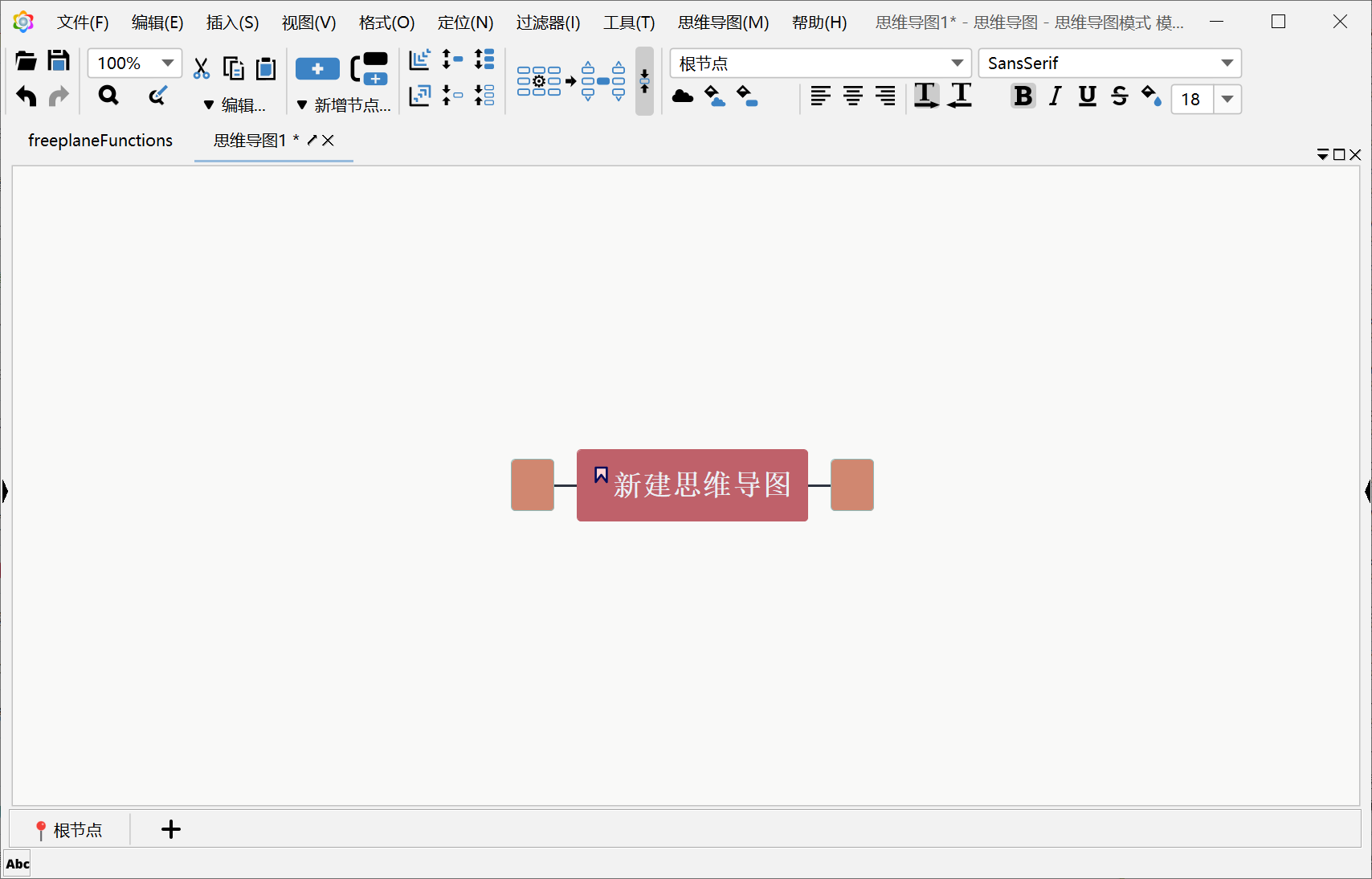Open the 格式(O) menu
The width and height of the screenshot is (1372, 879).
pos(386,22)
